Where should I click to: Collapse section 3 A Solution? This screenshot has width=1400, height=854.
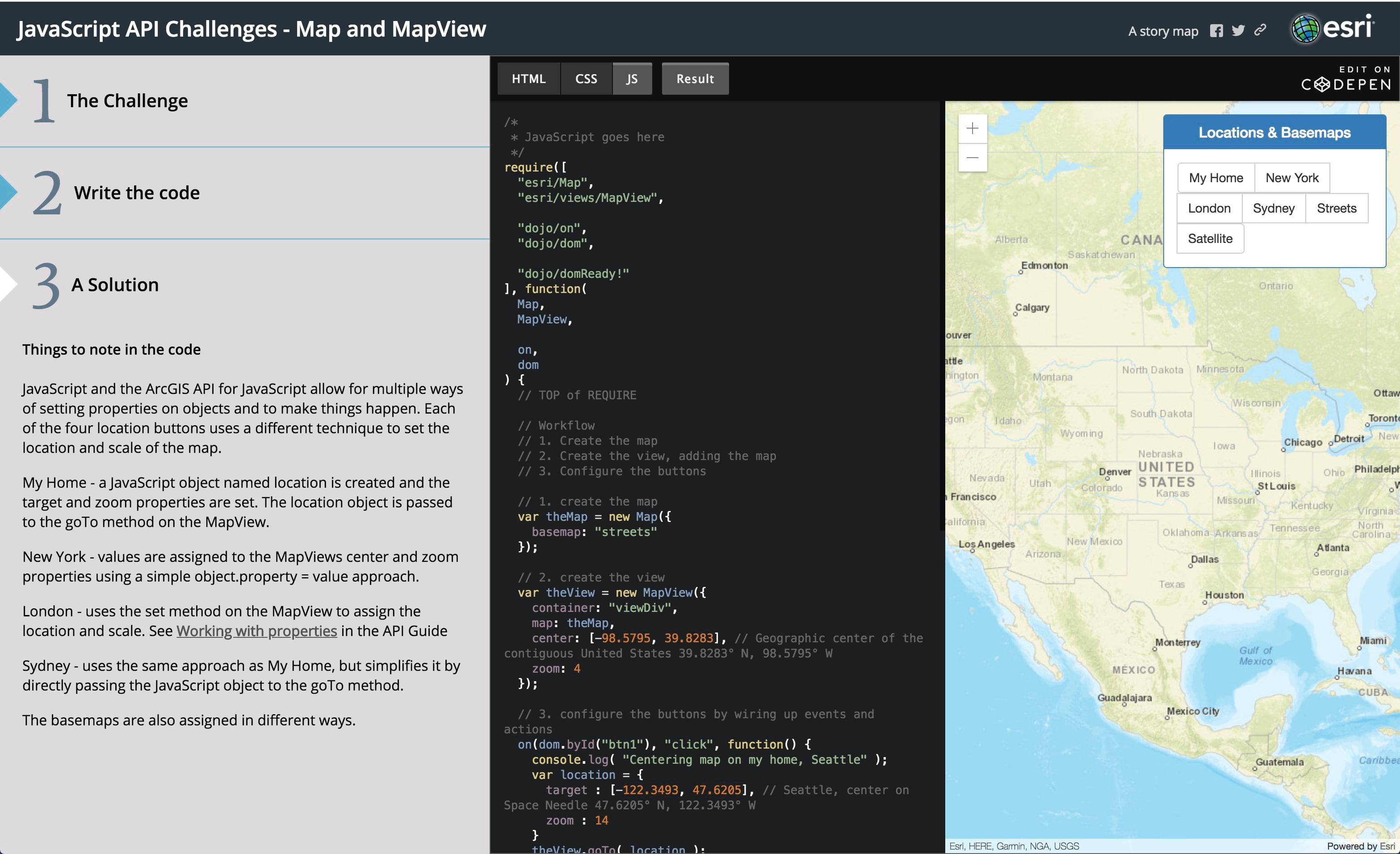(x=115, y=285)
